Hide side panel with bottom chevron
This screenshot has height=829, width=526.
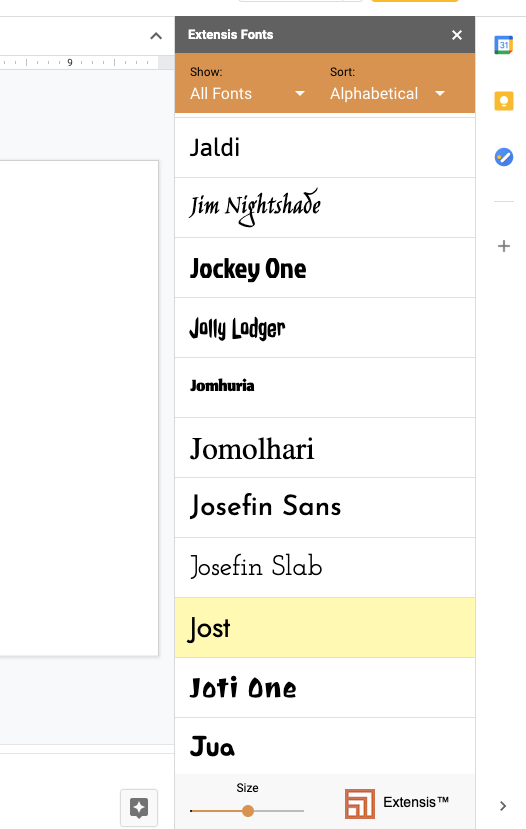click(x=503, y=806)
